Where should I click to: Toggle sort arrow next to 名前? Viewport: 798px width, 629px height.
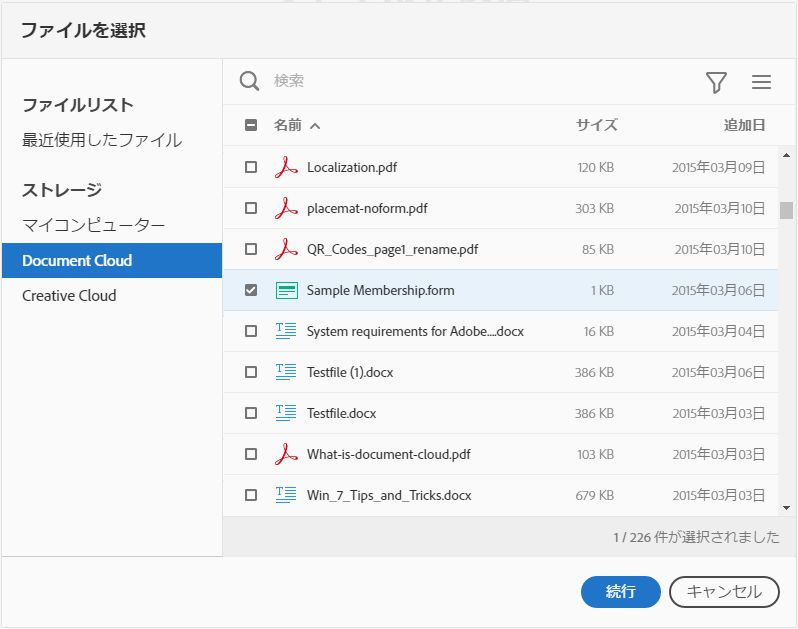315,126
